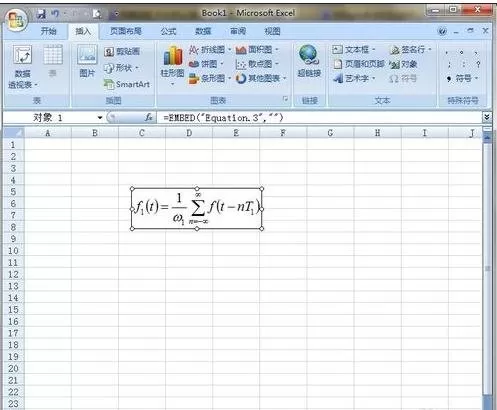Click the vertical scrollbar up arrow
Viewport: 497px width, 410px height.
[x=487, y=137]
